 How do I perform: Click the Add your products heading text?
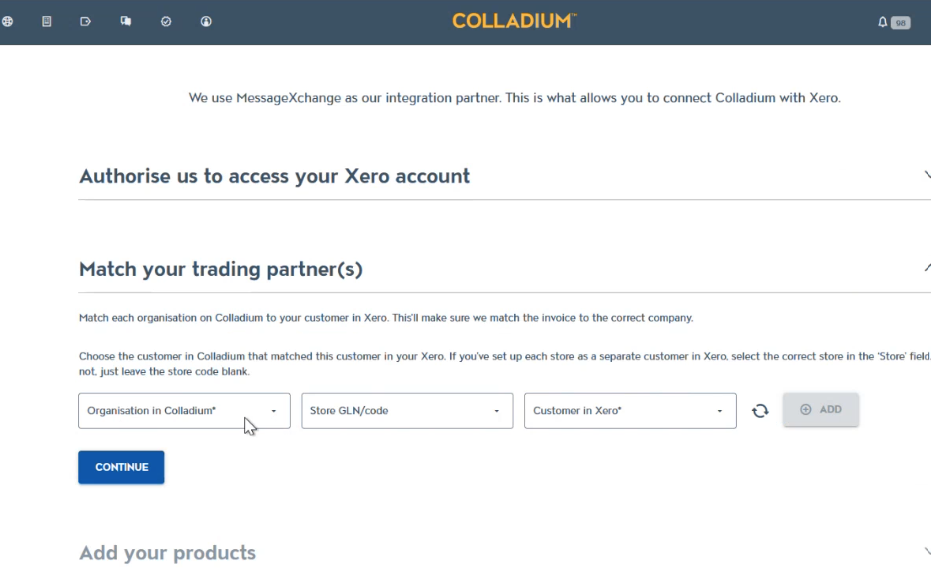coord(167,553)
